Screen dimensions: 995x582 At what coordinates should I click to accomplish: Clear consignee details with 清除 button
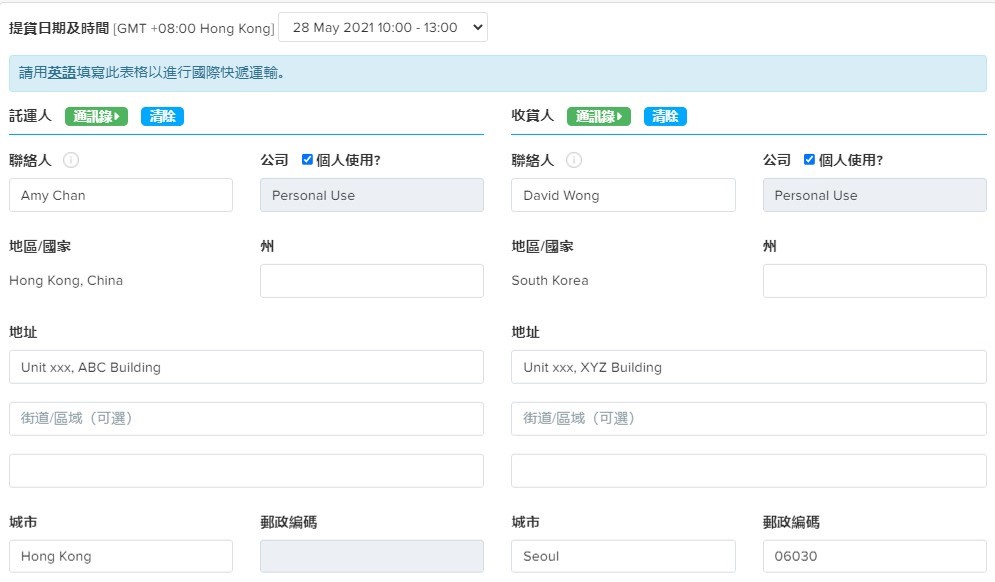click(665, 116)
